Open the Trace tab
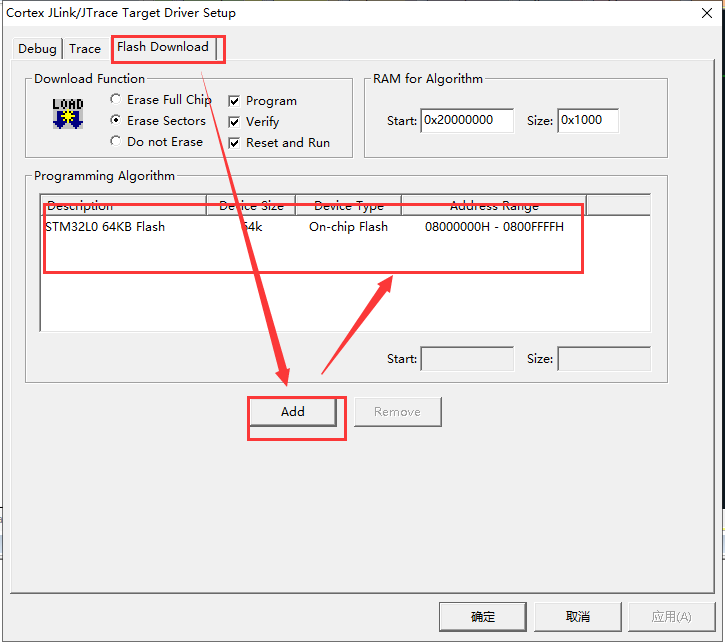 click(85, 49)
